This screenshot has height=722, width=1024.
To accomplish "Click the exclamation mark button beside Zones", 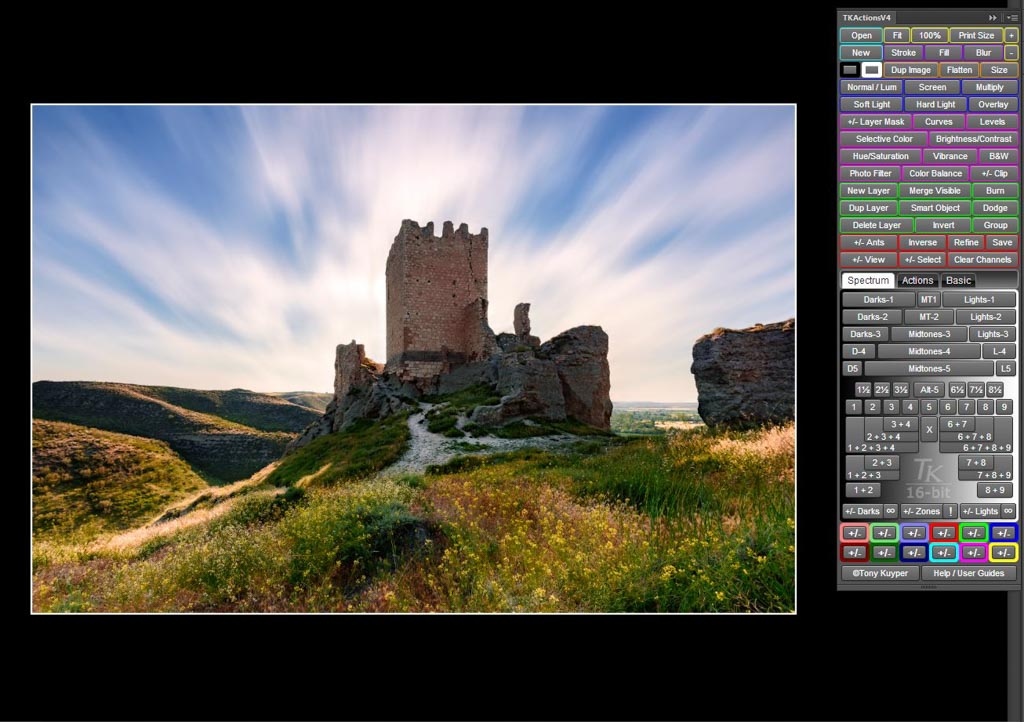I will click(x=950, y=511).
